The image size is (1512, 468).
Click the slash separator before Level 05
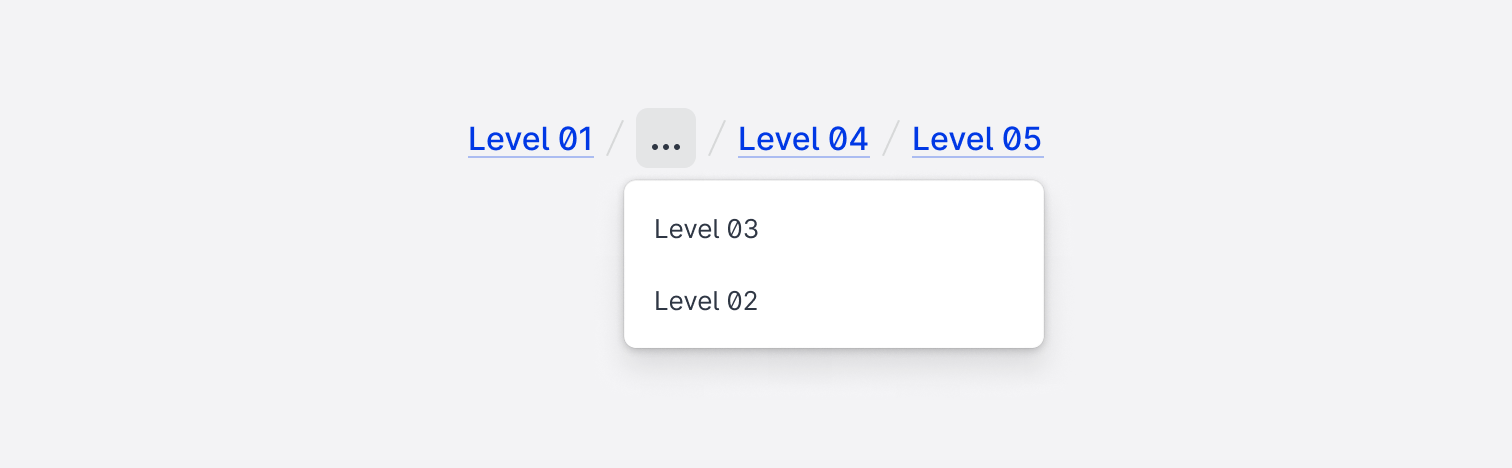pyautogui.click(x=890, y=139)
